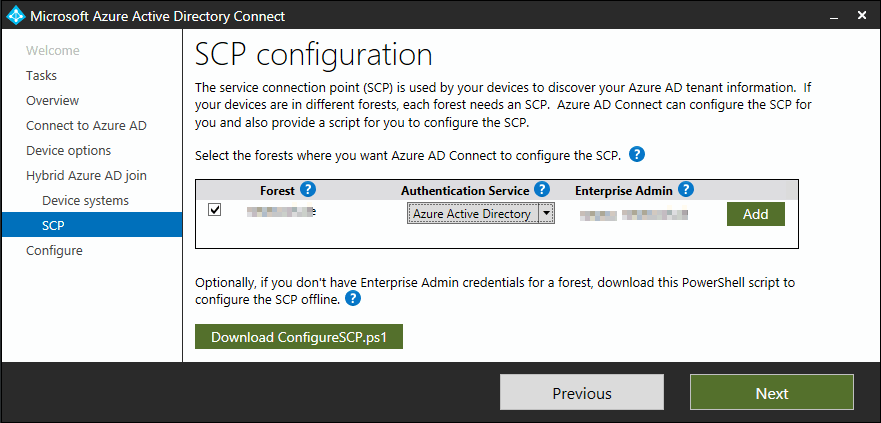Click the Azure AD Connect logo icon
This screenshot has width=881, height=423.
coord(15,16)
